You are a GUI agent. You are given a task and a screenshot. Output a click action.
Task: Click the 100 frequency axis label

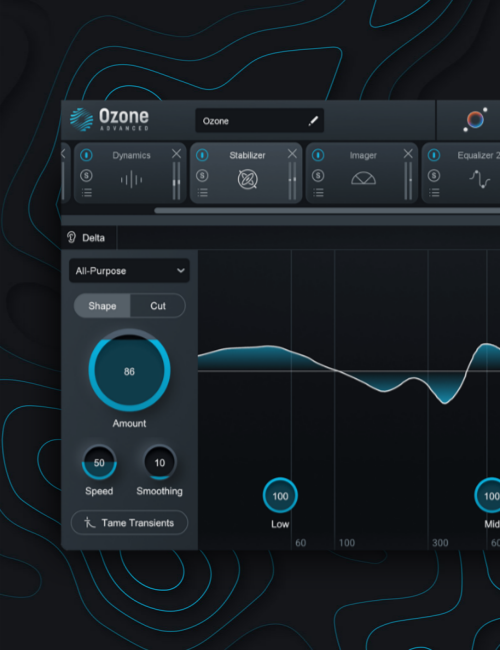pos(347,543)
